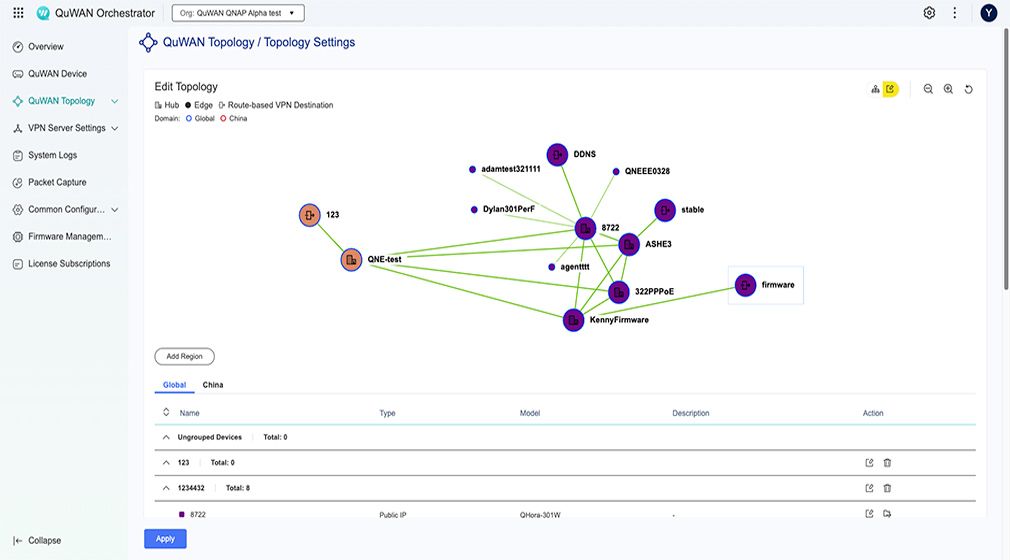The width and height of the screenshot is (1010, 560).
Task: Collapse the 1234432 region group
Action: (x=165, y=488)
